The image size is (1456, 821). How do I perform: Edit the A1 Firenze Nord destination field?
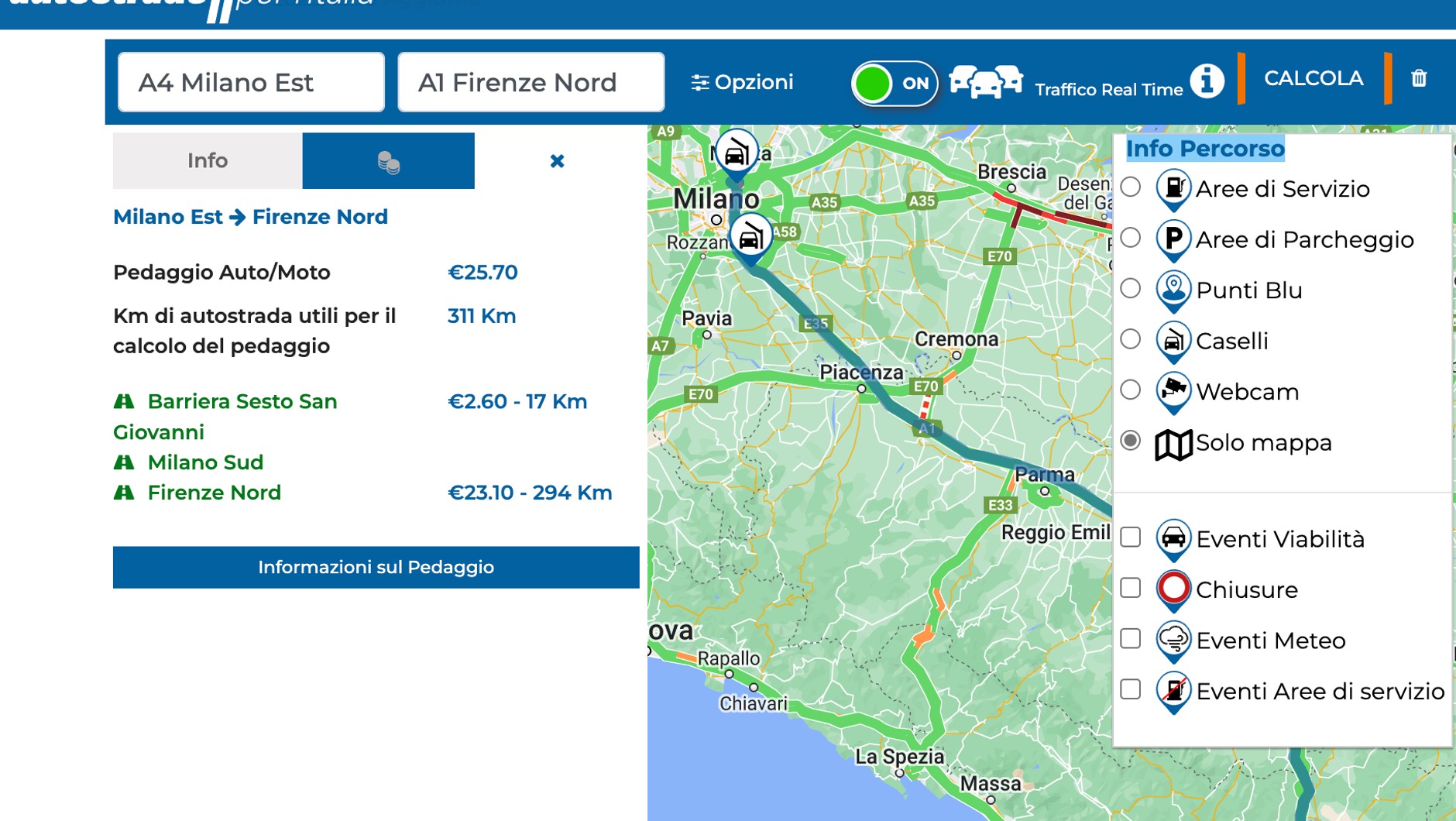point(531,82)
